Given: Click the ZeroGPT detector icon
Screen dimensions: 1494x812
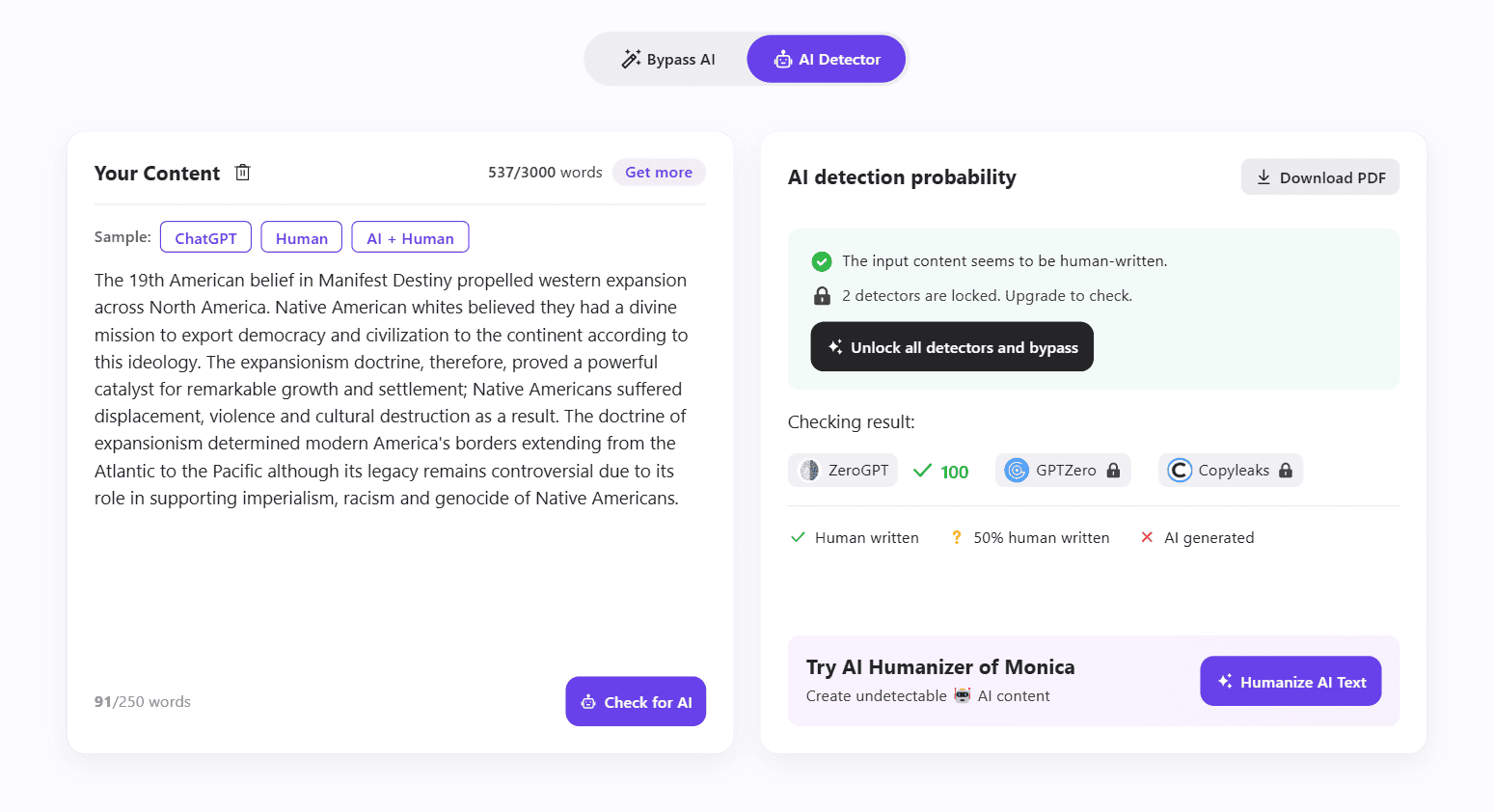Looking at the screenshot, I should 810,471.
